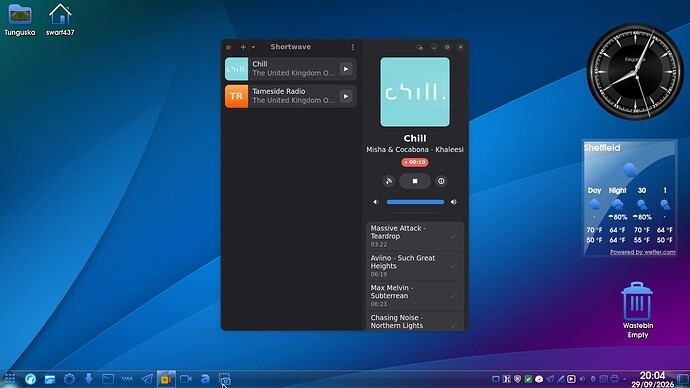Image resolution: width=690 pixels, height=388 pixels.
Task: Expand hidden system tray icons arrow
Action: (624, 379)
